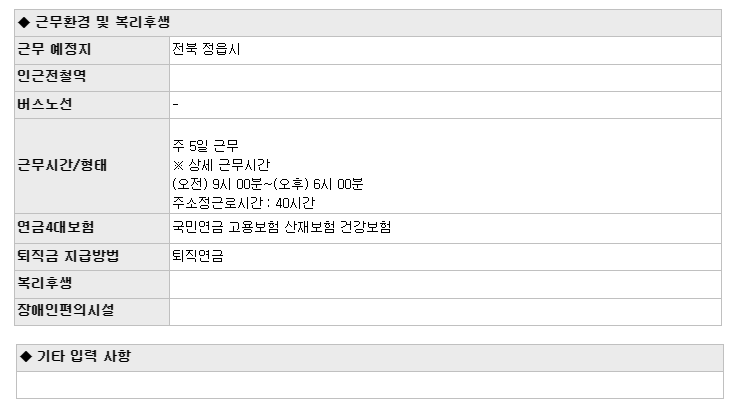The height and width of the screenshot is (415, 736).
Task: Click the 인근전철역 label cell
Action: point(92,77)
